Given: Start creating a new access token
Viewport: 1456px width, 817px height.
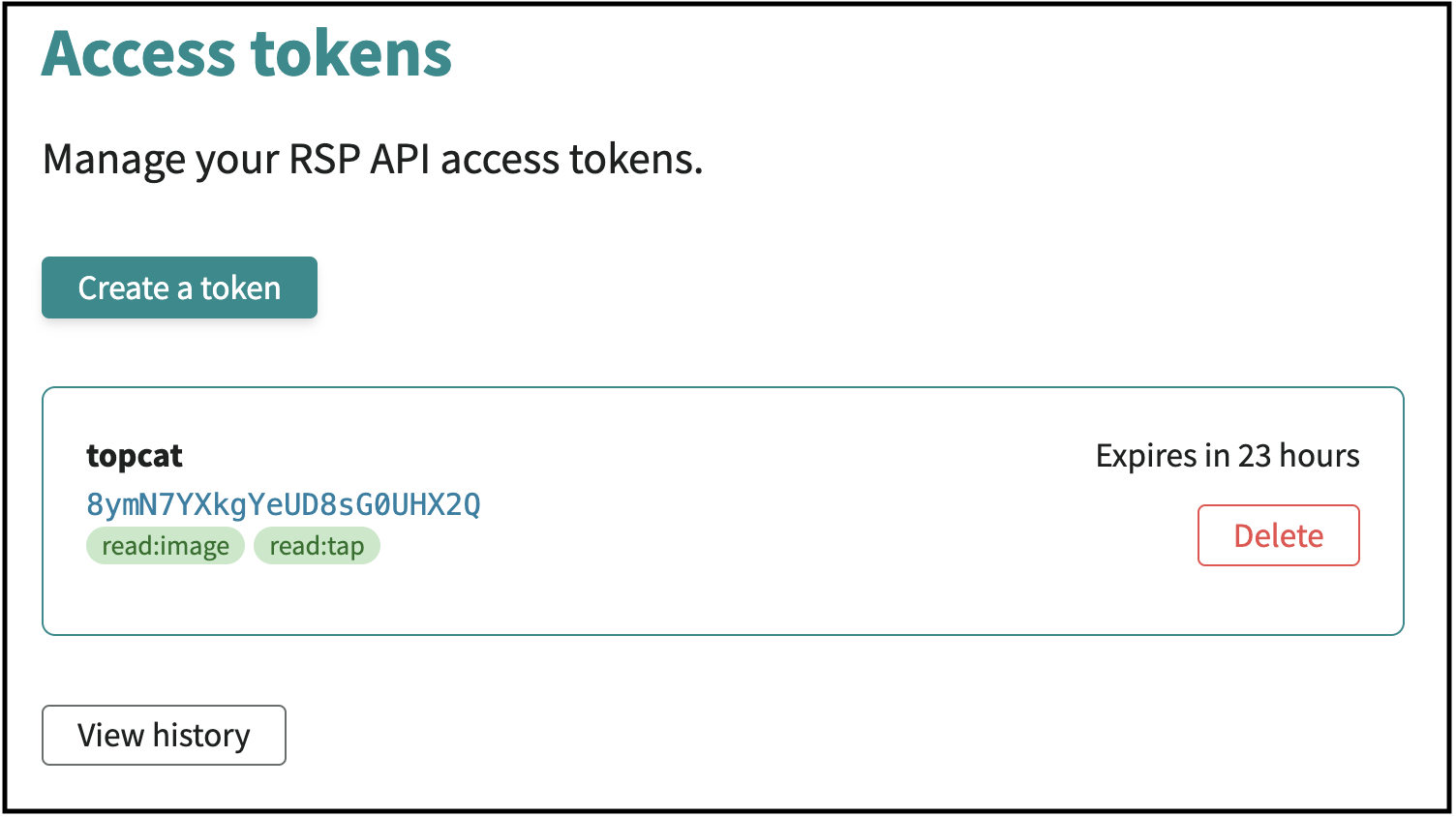Looking at the screenshot, I should click(x=179, y=287).
